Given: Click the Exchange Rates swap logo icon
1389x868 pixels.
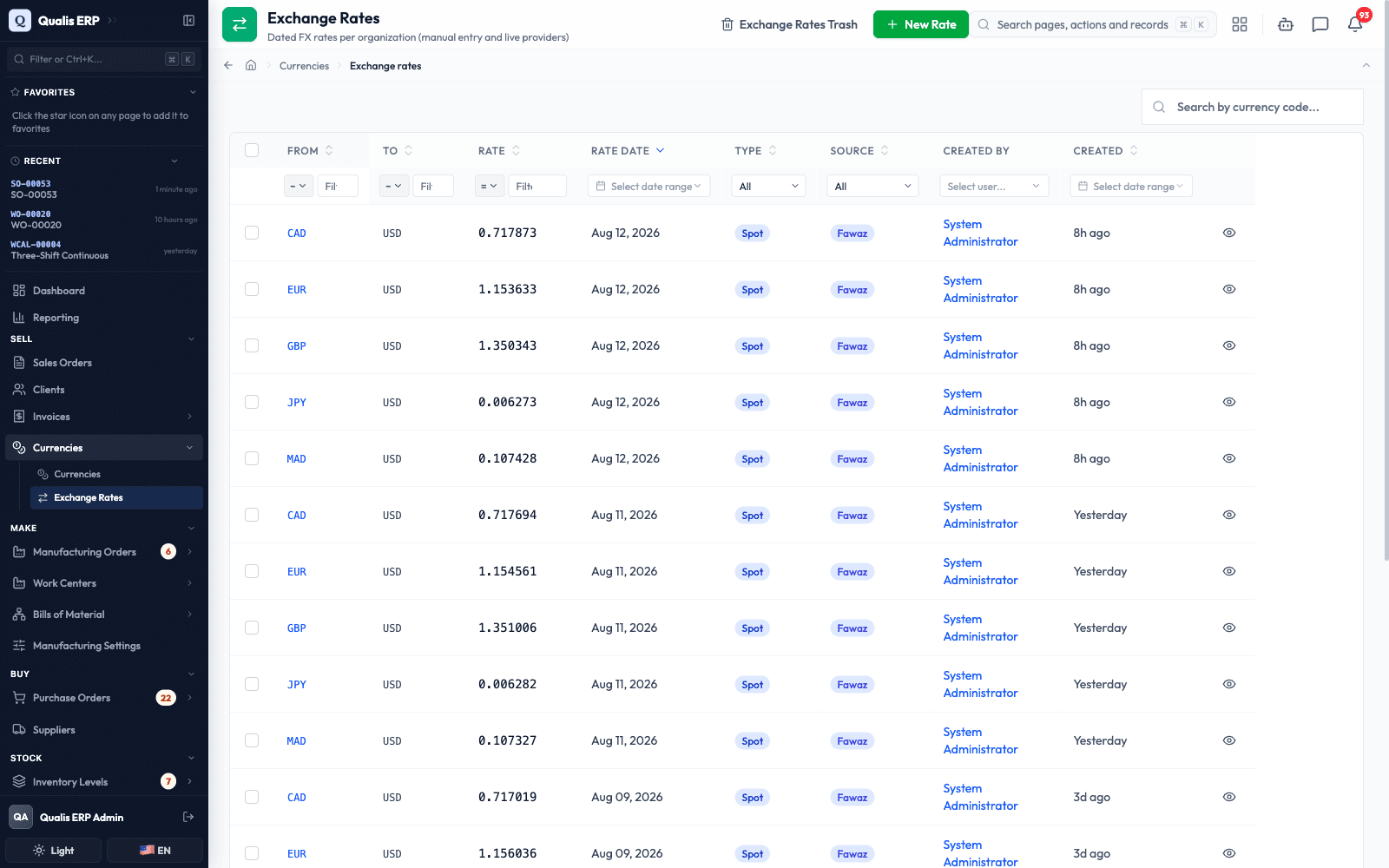Looking at the screenshot, I should [x=240, y=24].
